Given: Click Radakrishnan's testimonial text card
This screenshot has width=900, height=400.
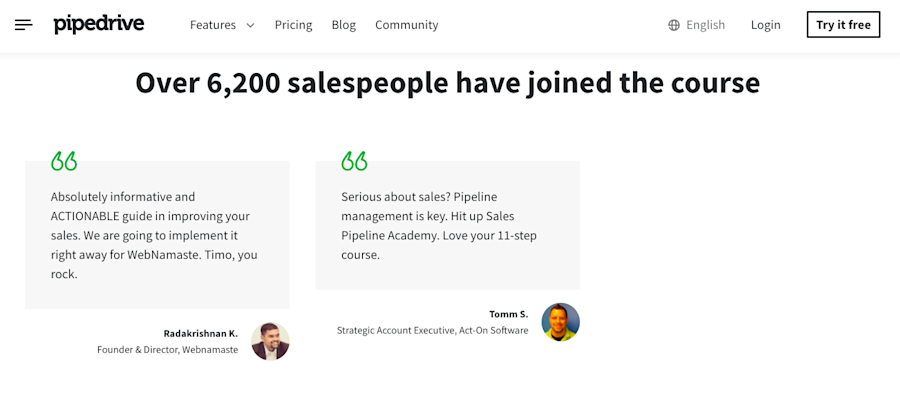Looking at the screenshot, I should pos(157,235).
